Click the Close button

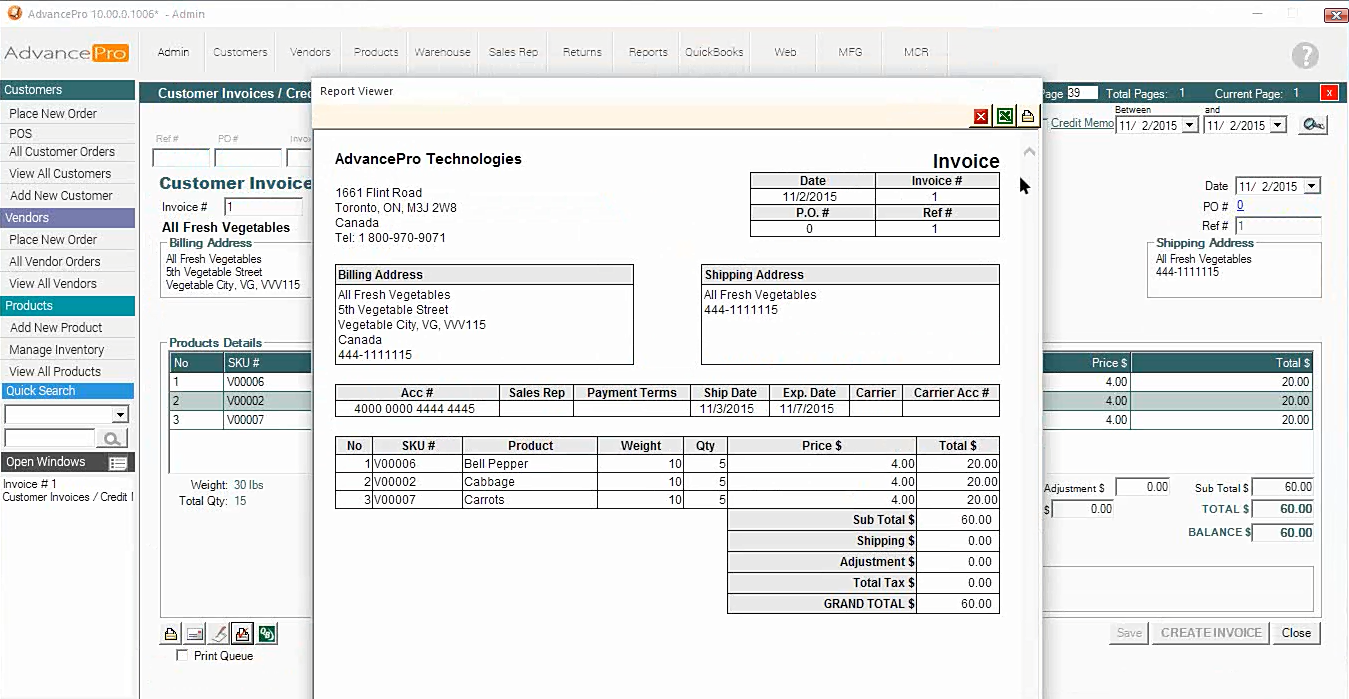tap(1296, 633)
